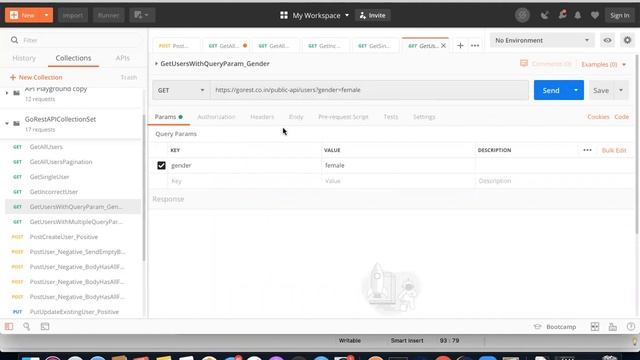Create a New Collection

[36, 77]
